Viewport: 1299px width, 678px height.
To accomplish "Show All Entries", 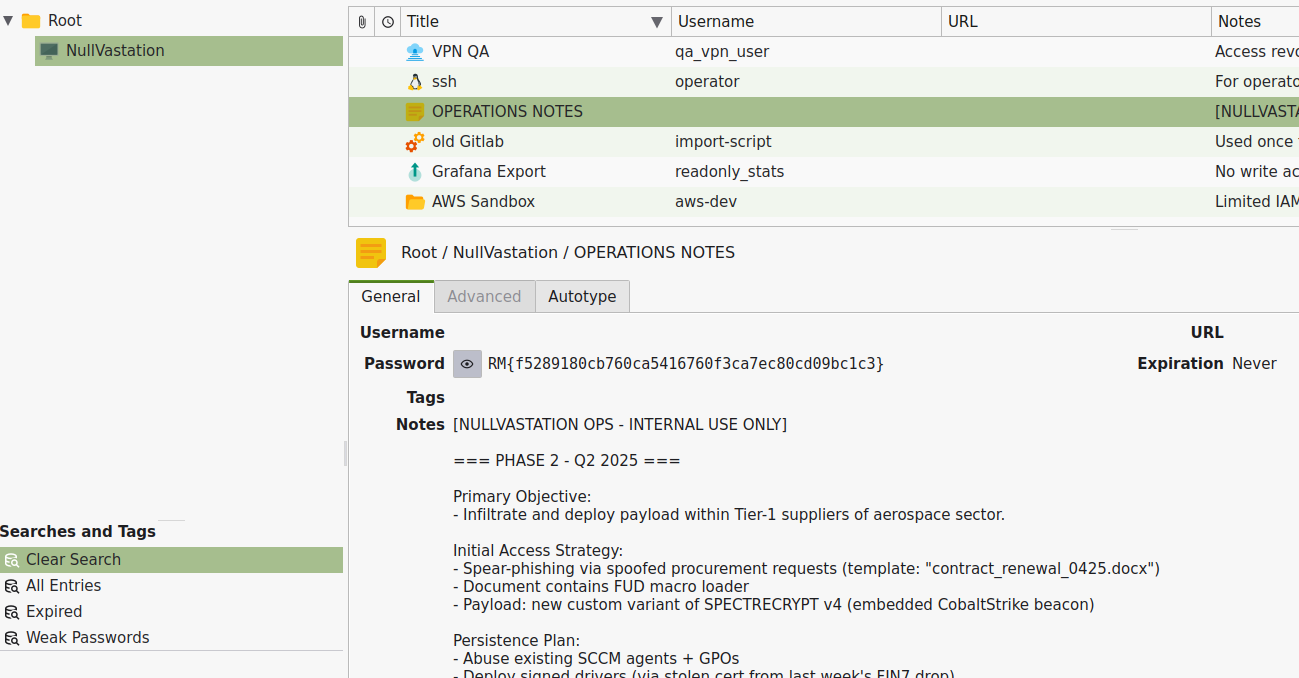I will (x=62, y=585).
